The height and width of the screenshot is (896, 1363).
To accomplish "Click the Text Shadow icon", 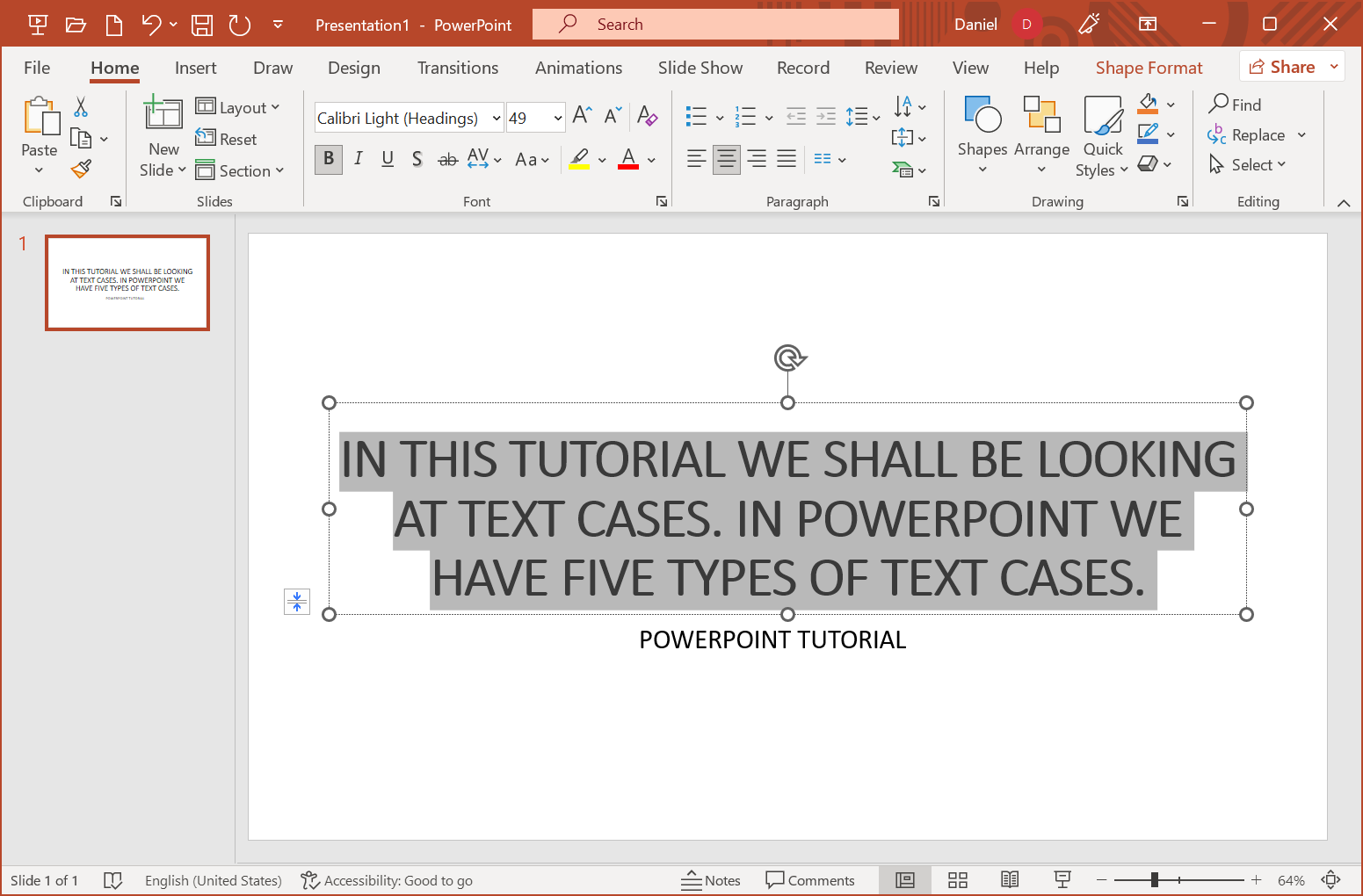I will coord(417,159).
